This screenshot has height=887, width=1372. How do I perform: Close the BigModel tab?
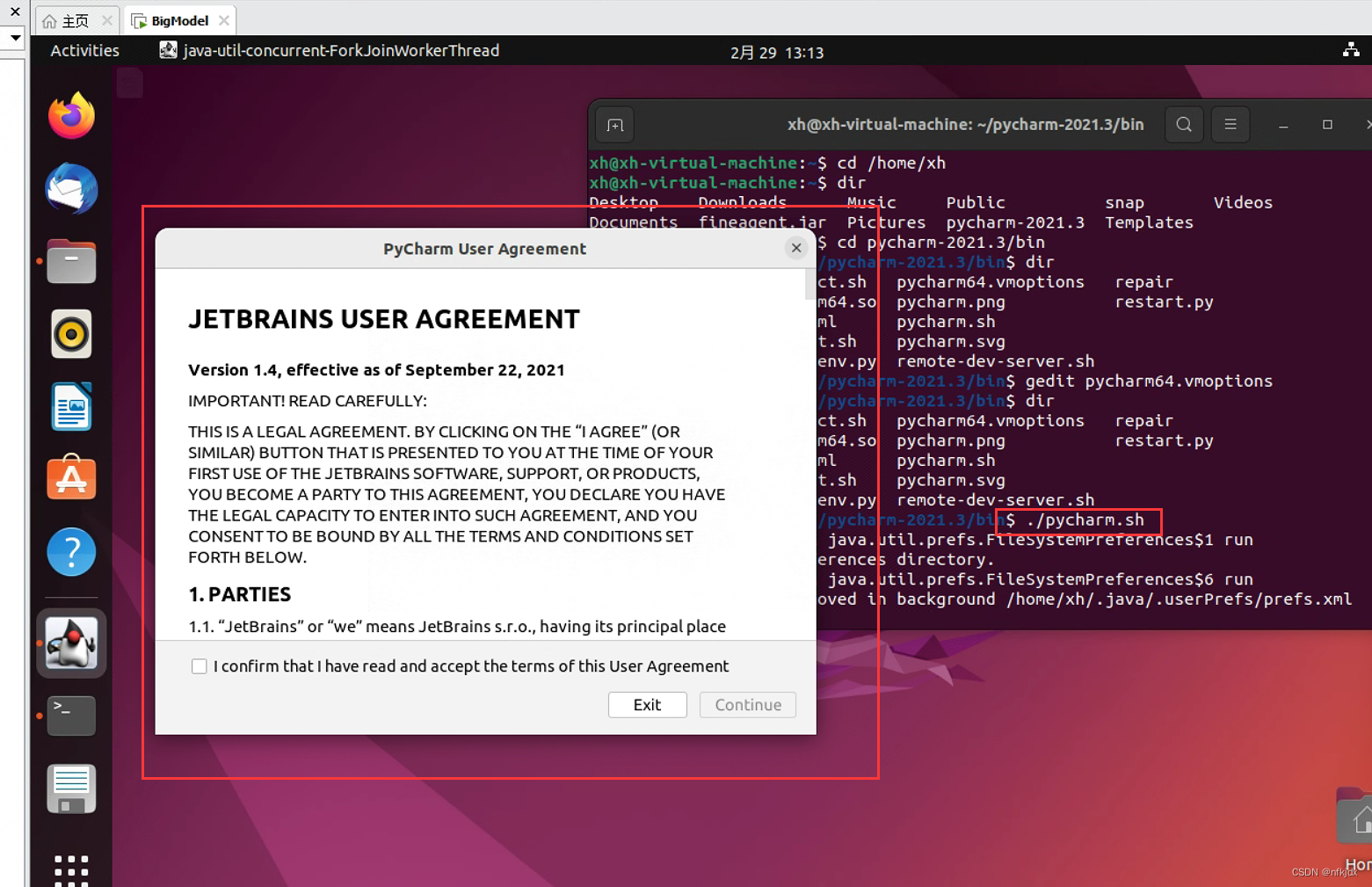224,20
